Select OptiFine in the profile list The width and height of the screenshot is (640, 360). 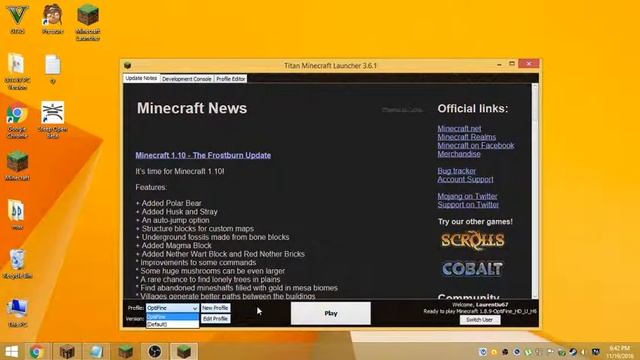click(x=172, y=317)
